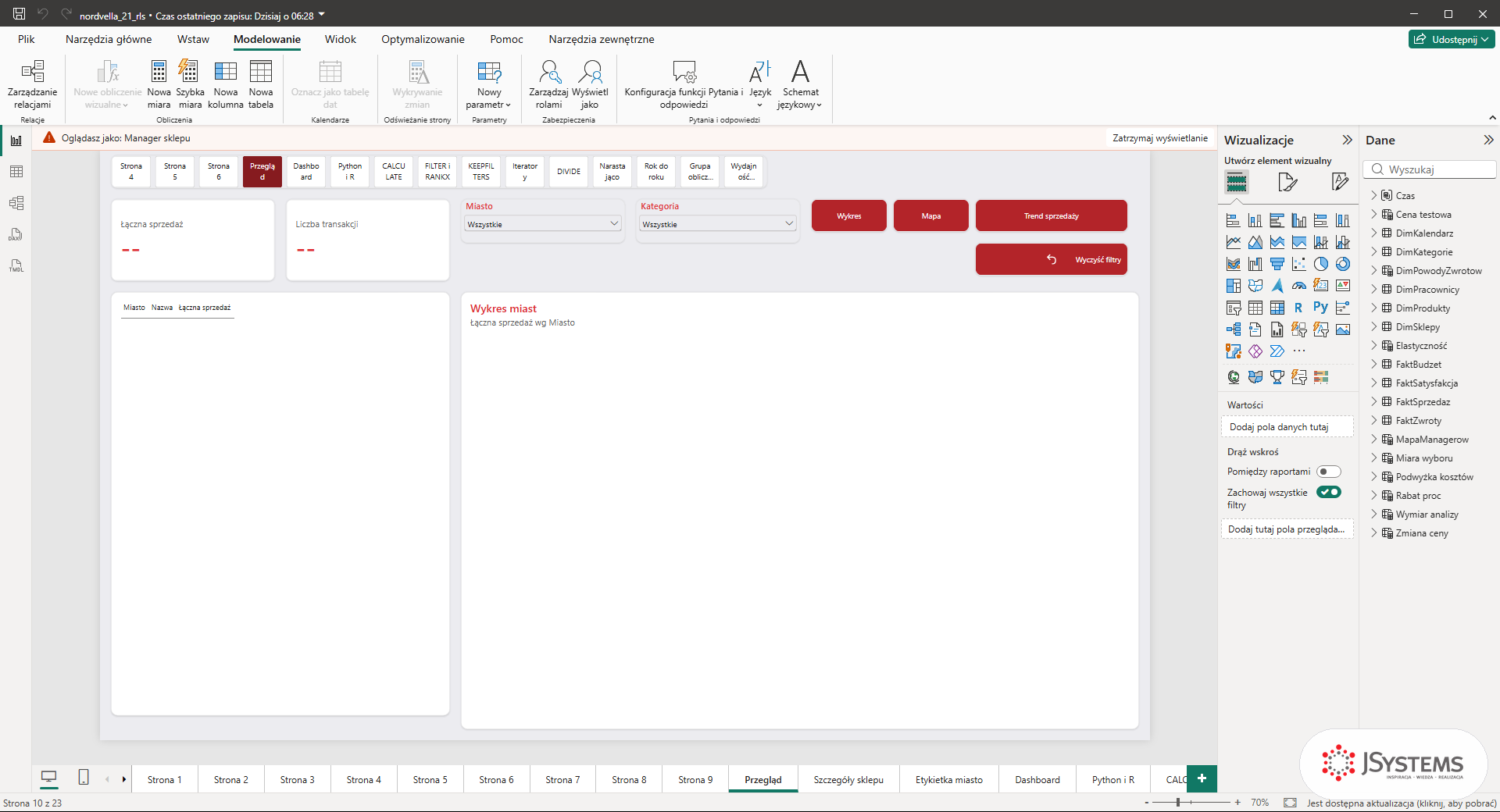Expand the FaktSprzedaz table
Image resolution: width=1500 pixels, height=812 pixels.
click(x=1374, y=402)
